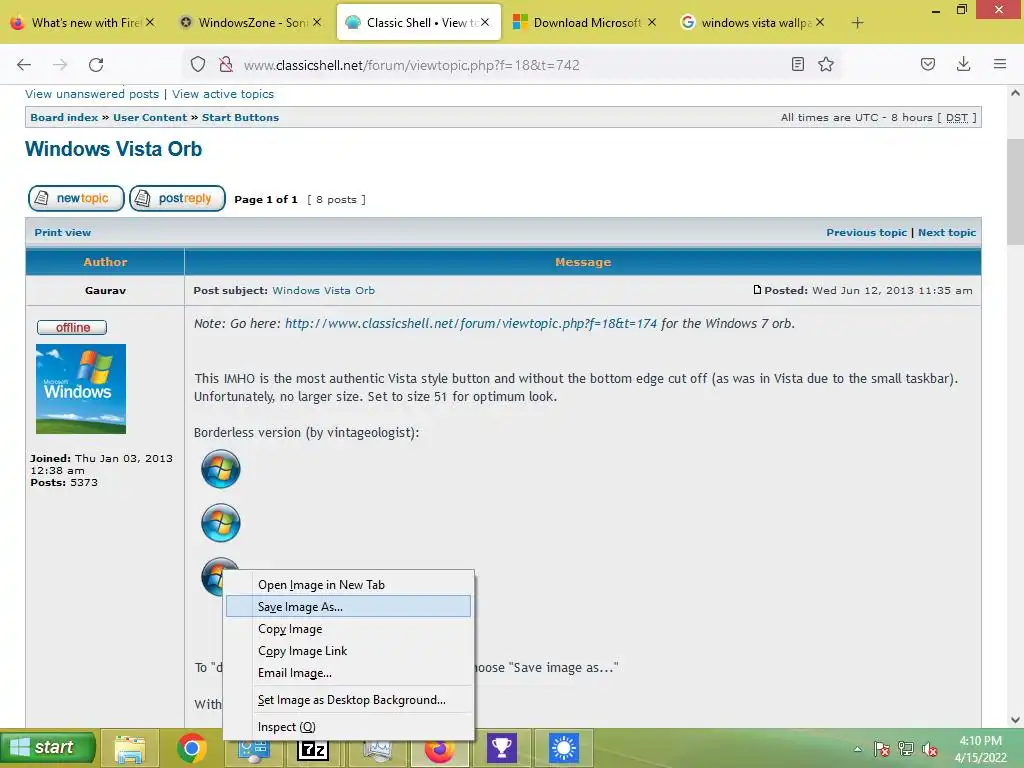Choose Inspect (Q) in context menu
This screenshot has height=768, width=1024.
(x=348, y=727)
